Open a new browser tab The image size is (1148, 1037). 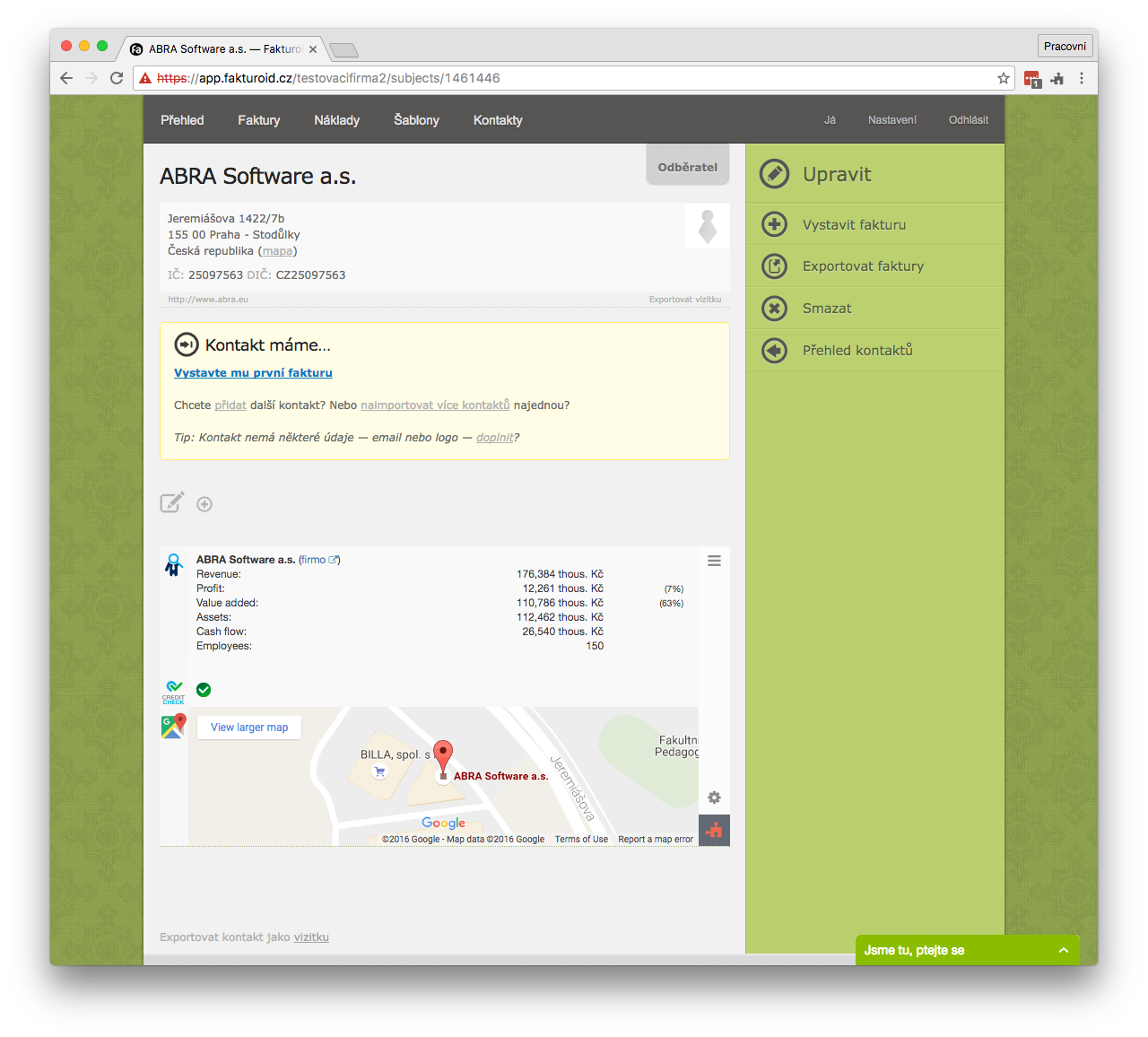[x=344, y=50]
